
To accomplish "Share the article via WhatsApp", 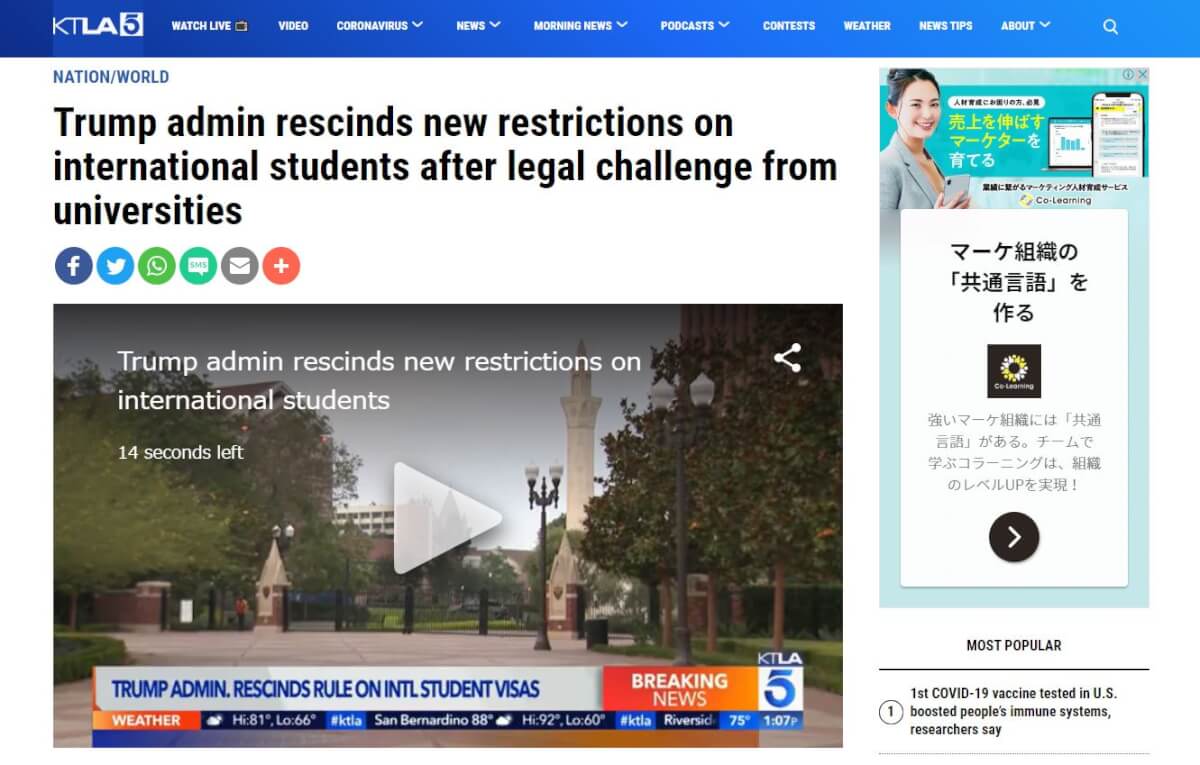I will pyautogui.click(x=157, y=266).
